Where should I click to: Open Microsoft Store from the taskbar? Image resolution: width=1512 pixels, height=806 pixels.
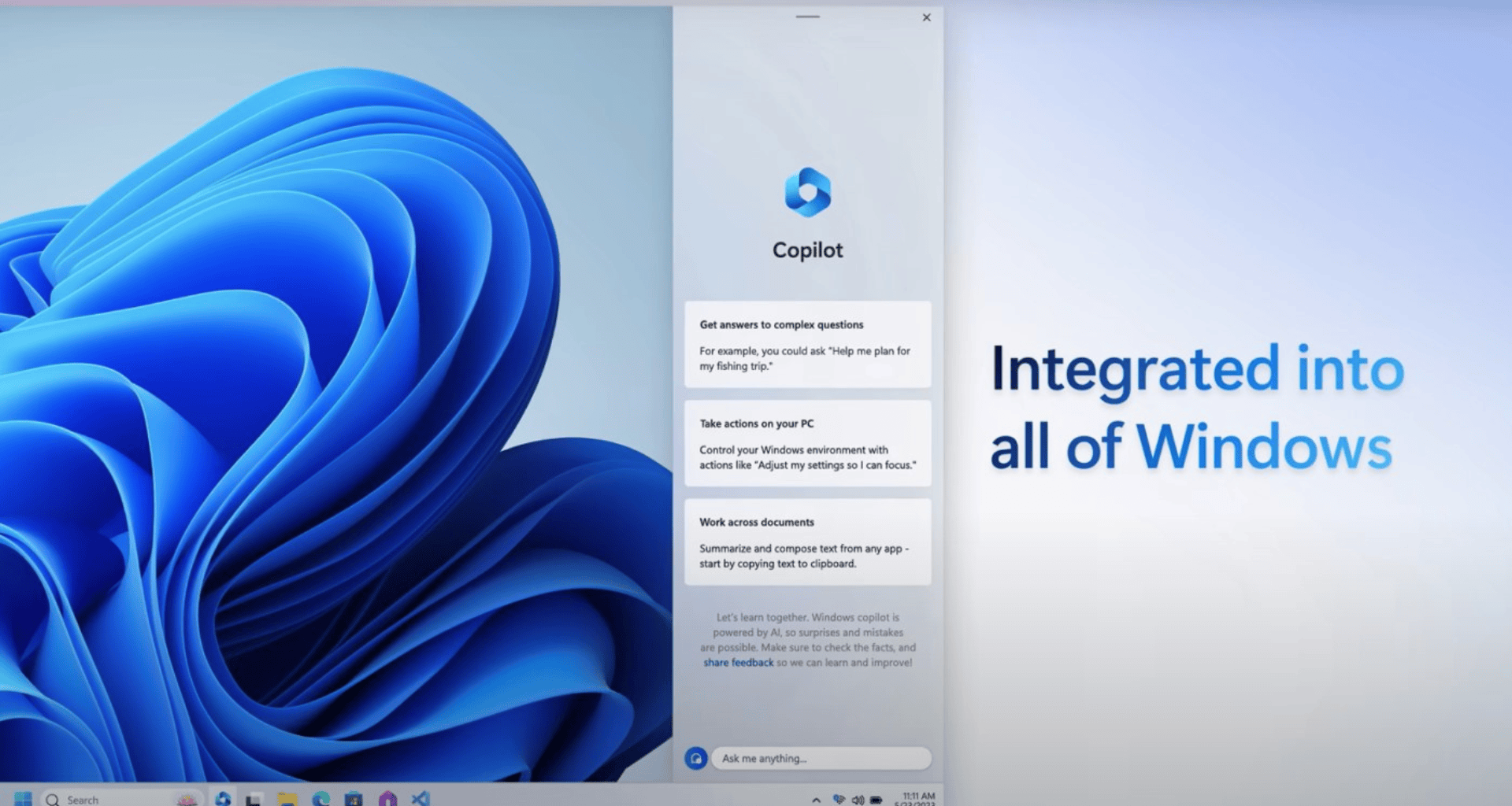click(x=354, y=799)
